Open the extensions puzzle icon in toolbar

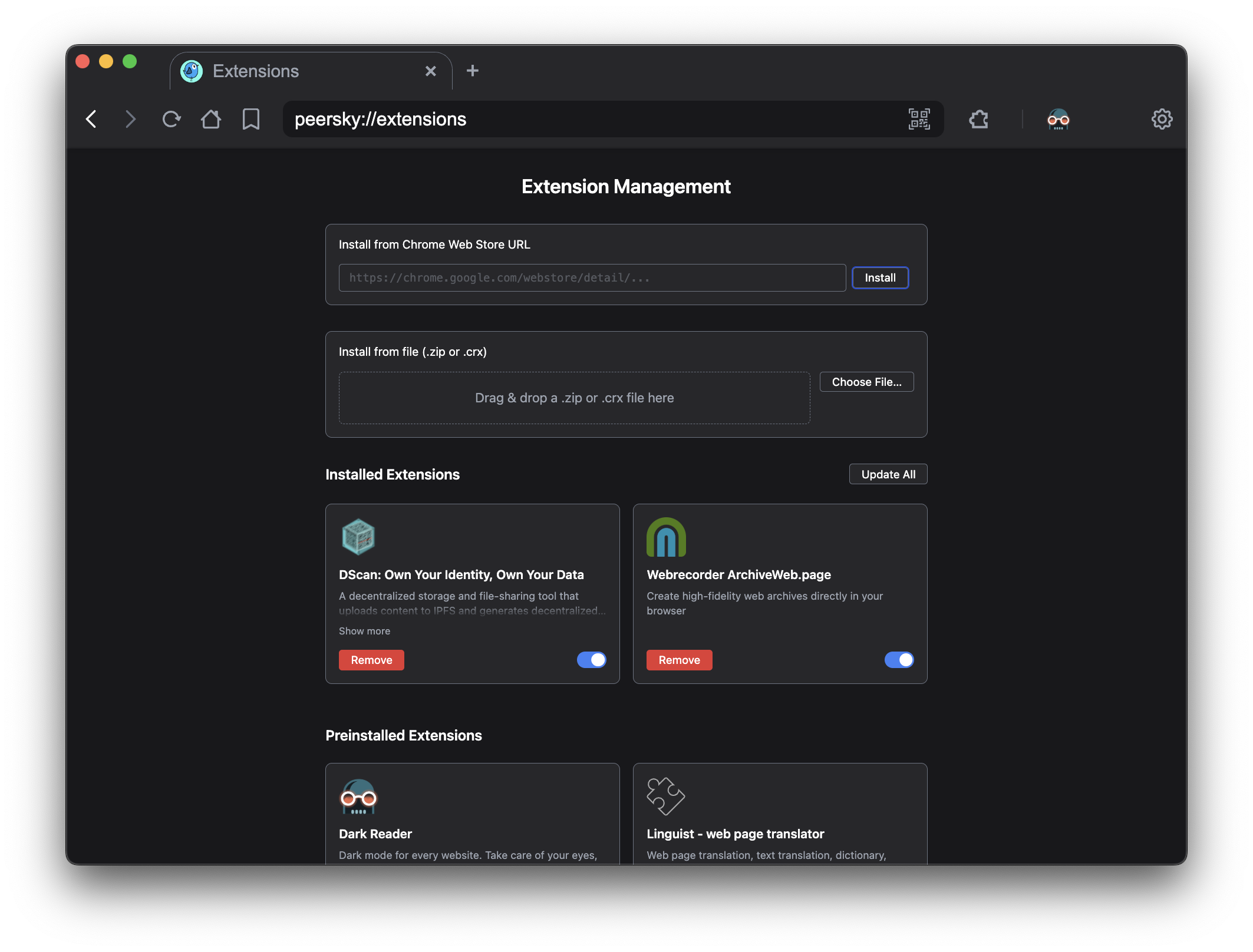(978, 119)
